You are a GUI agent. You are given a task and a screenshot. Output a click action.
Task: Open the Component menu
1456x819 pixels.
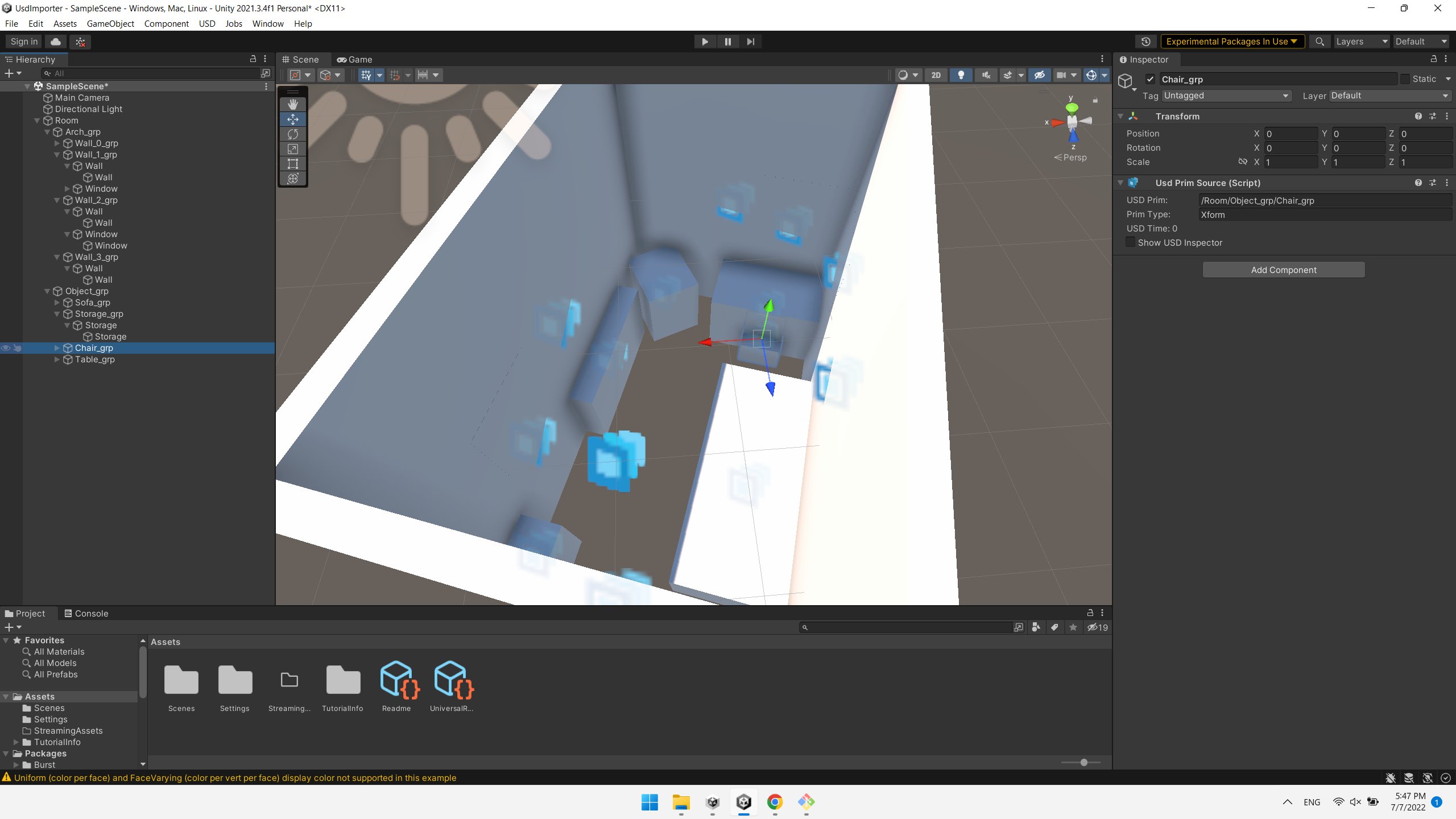[x=166, y=23]
